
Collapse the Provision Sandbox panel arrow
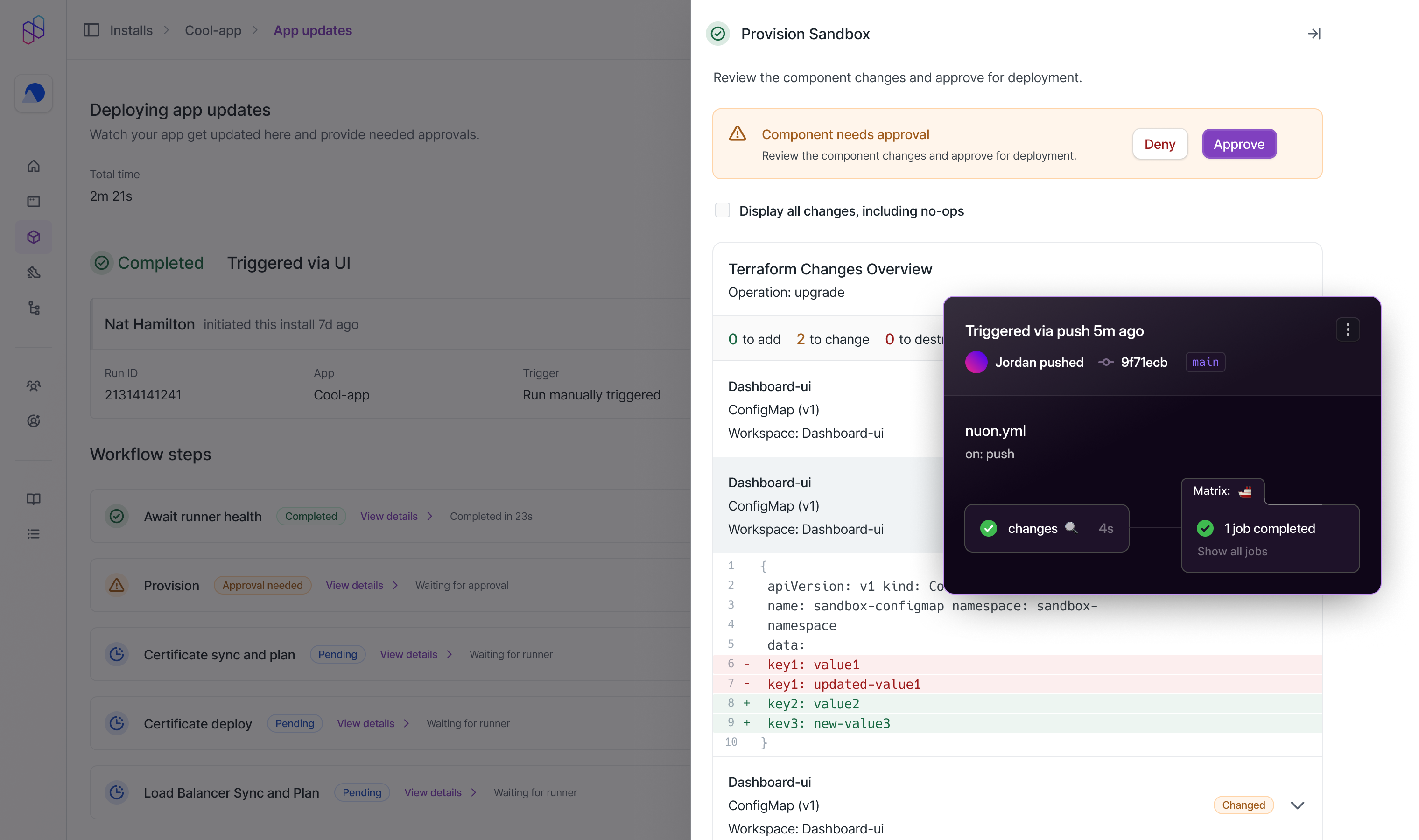[x=1314, y=34]
